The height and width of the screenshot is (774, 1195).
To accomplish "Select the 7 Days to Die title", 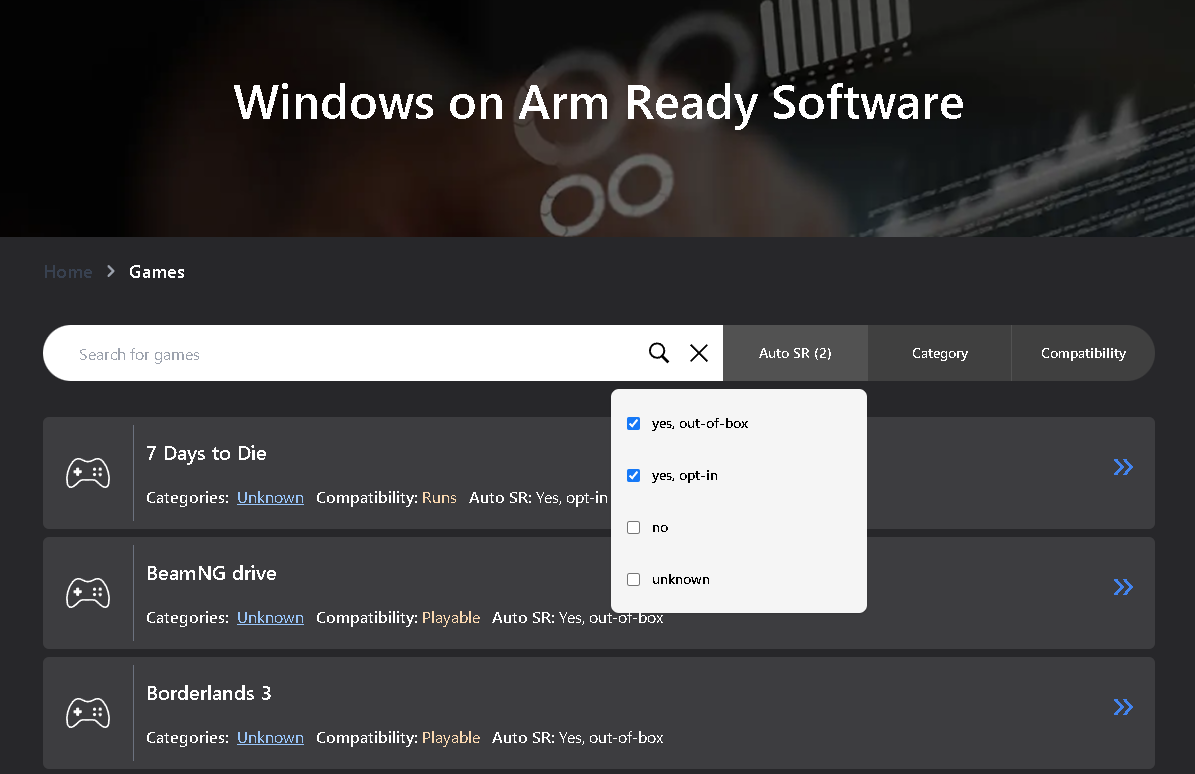I will coord(207,453).
